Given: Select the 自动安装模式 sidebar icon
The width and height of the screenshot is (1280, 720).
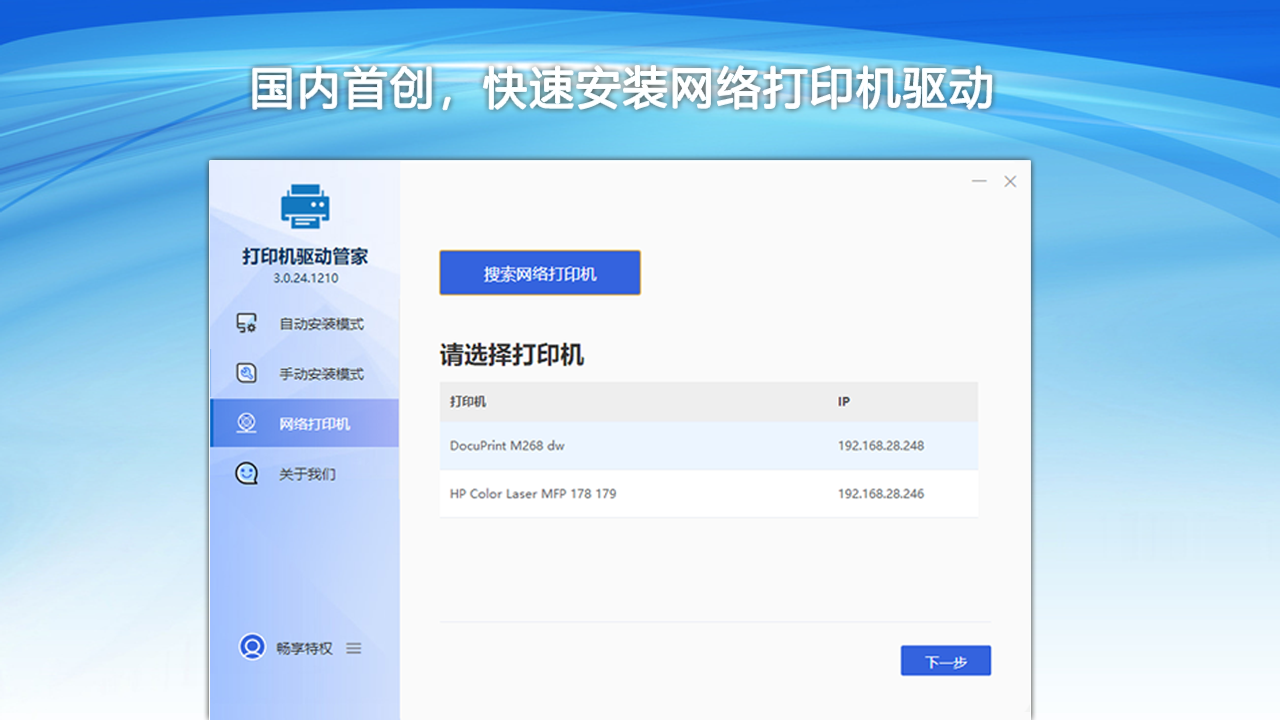Looking at the screenshot, I should pos(246,322).
